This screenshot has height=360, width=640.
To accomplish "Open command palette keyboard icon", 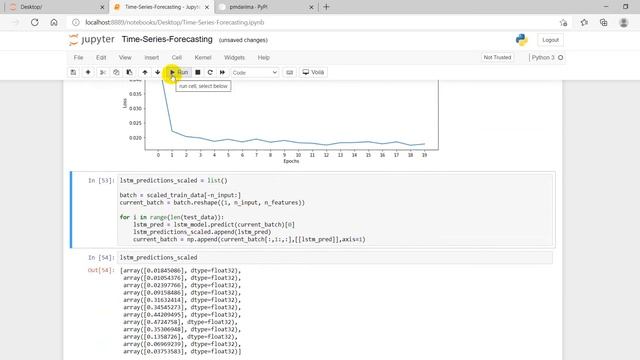I will [x=289, y=72].
